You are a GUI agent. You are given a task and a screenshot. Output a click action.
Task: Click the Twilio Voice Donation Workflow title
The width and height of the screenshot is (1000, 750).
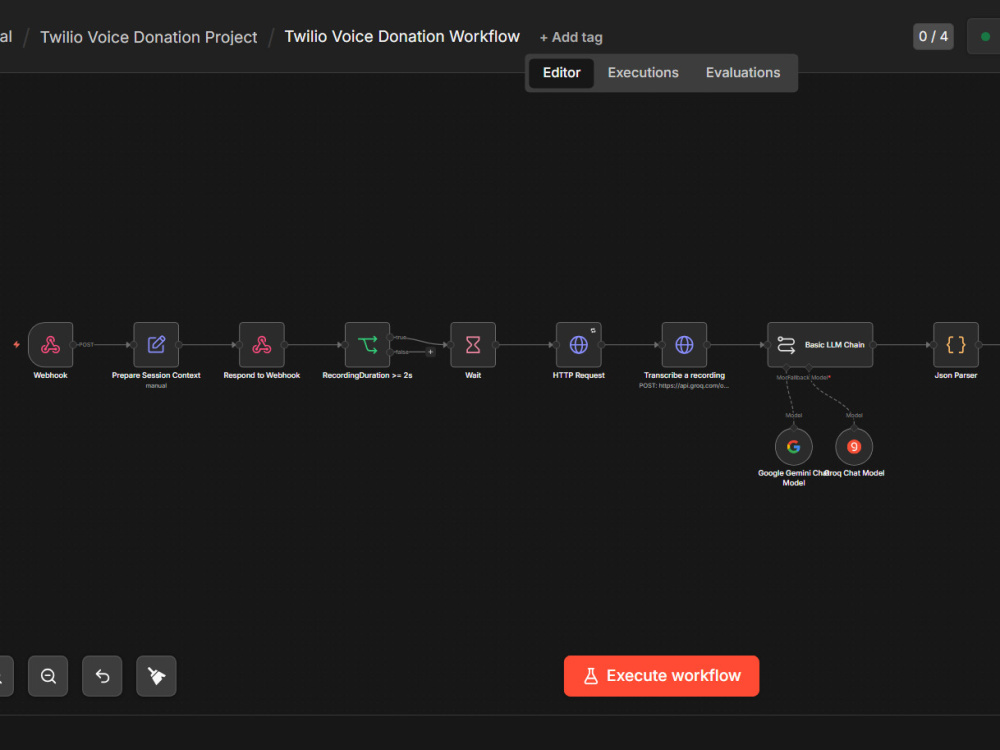pyautogui.click(x=402, y=36)
